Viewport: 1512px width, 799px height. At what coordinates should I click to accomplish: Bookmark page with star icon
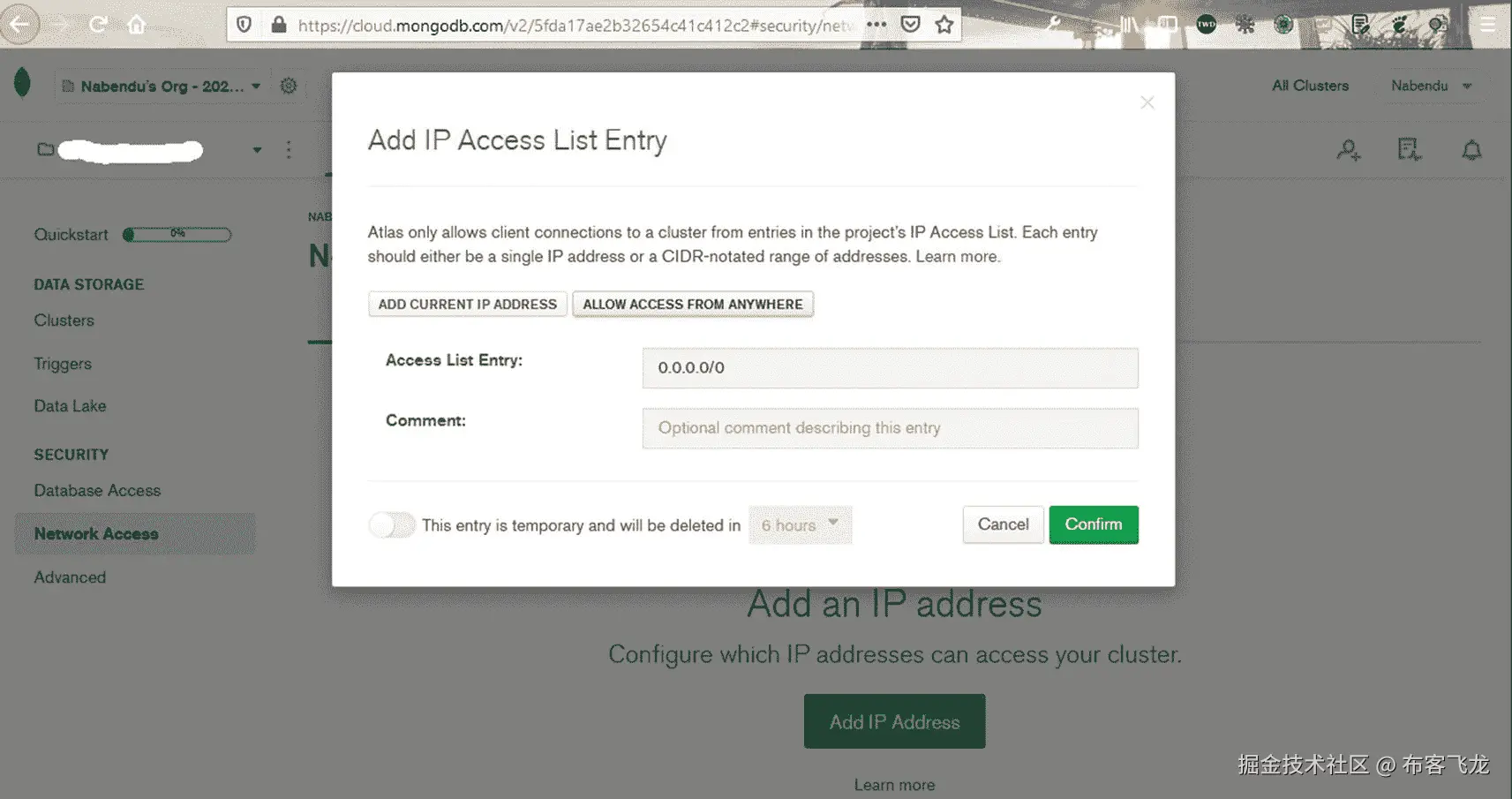(944, 25)
